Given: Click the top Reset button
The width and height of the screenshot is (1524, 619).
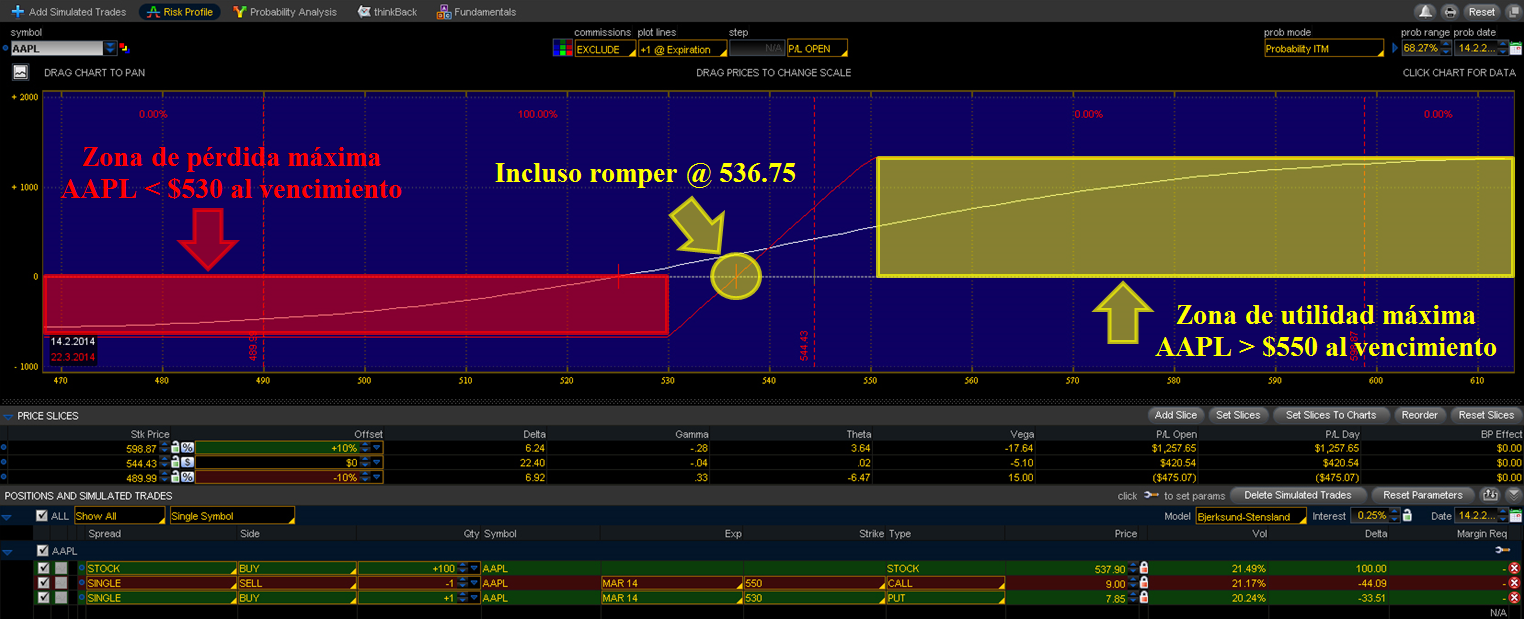Looking at the screenshot, I should [x=1481, y=12].
